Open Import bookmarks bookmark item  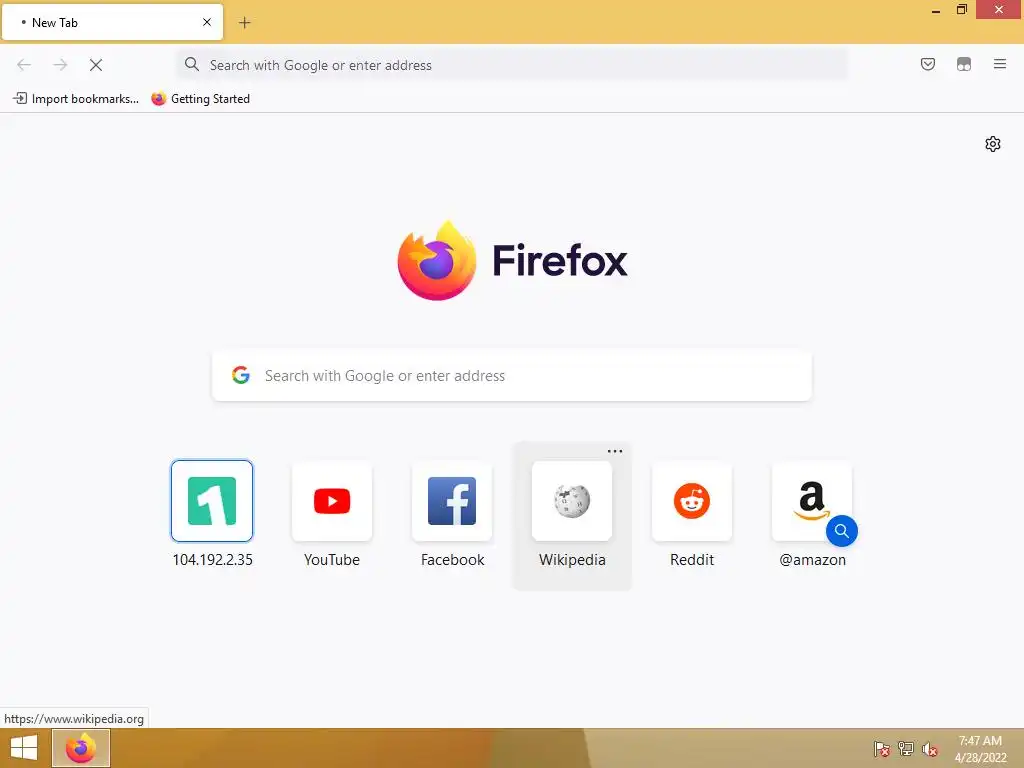76,99
